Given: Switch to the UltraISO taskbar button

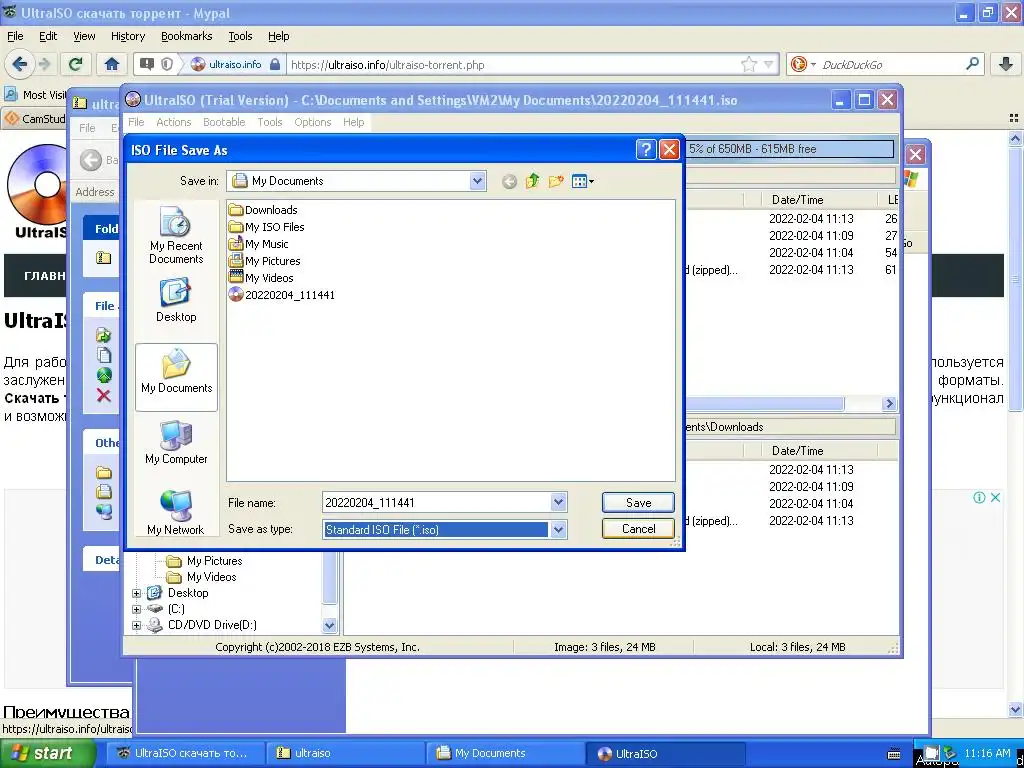Looking at the screenshot, I should pyautogui.click(x=665, y=753).
